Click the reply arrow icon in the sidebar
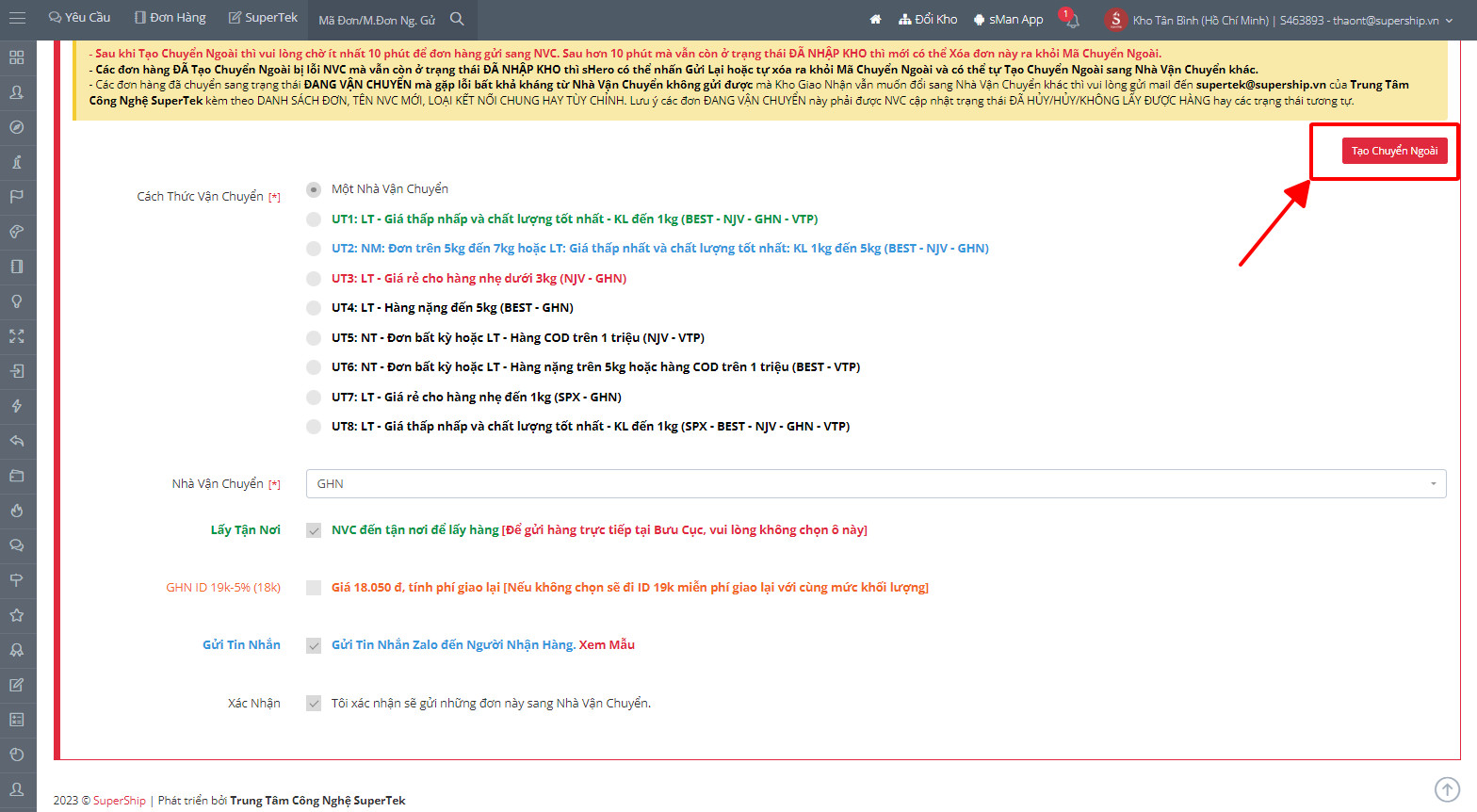Screen dimensions: 1477x812 click(17, 441)
